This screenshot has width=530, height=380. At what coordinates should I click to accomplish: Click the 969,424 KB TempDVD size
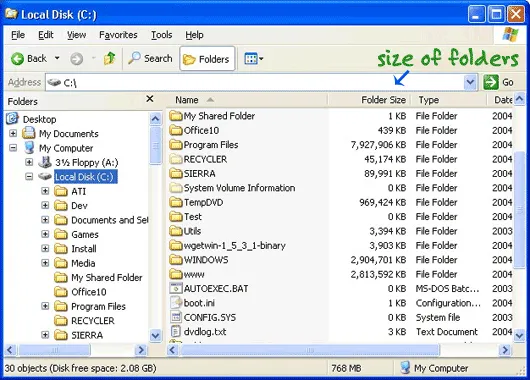point(383,203)
